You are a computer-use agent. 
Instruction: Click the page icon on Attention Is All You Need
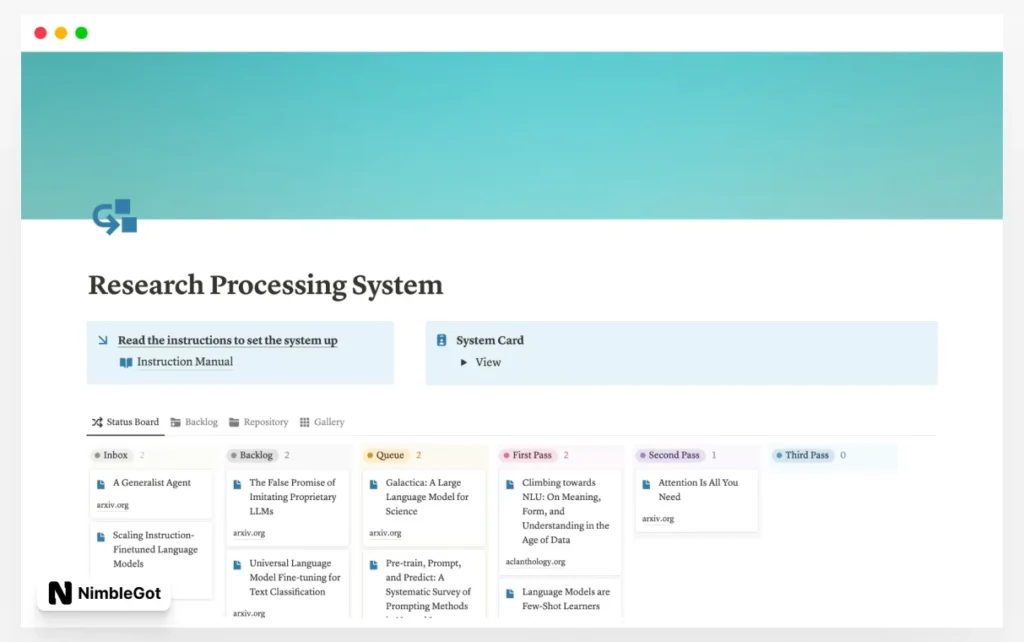(646, 484)
